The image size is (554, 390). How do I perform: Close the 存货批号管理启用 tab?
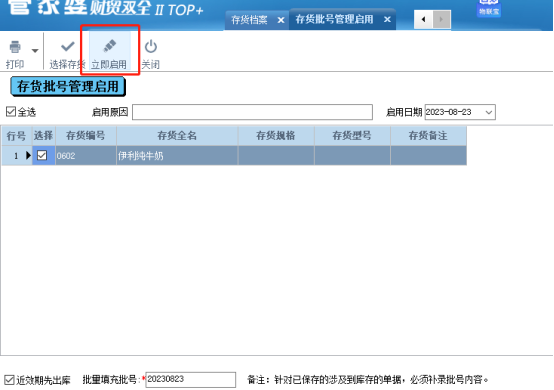tap(387, 19)
